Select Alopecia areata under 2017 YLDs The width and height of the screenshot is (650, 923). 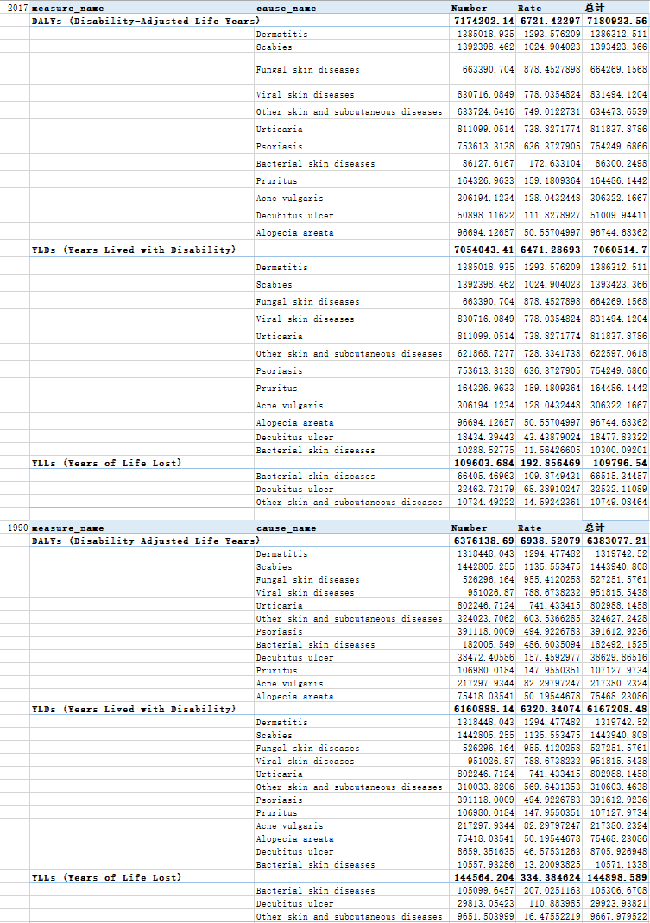294,423
